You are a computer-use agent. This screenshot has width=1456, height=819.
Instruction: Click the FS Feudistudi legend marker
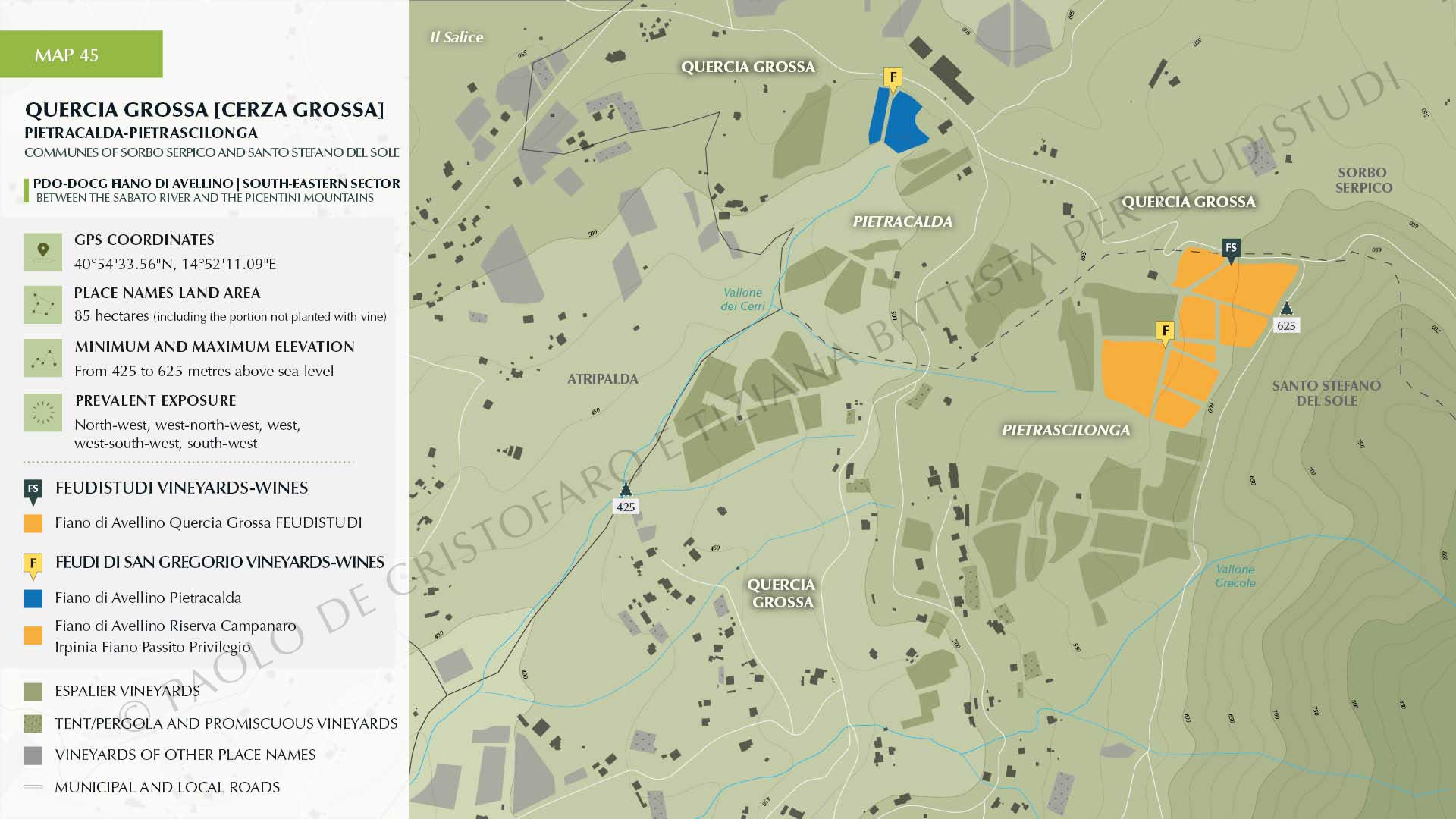[33, 491]
